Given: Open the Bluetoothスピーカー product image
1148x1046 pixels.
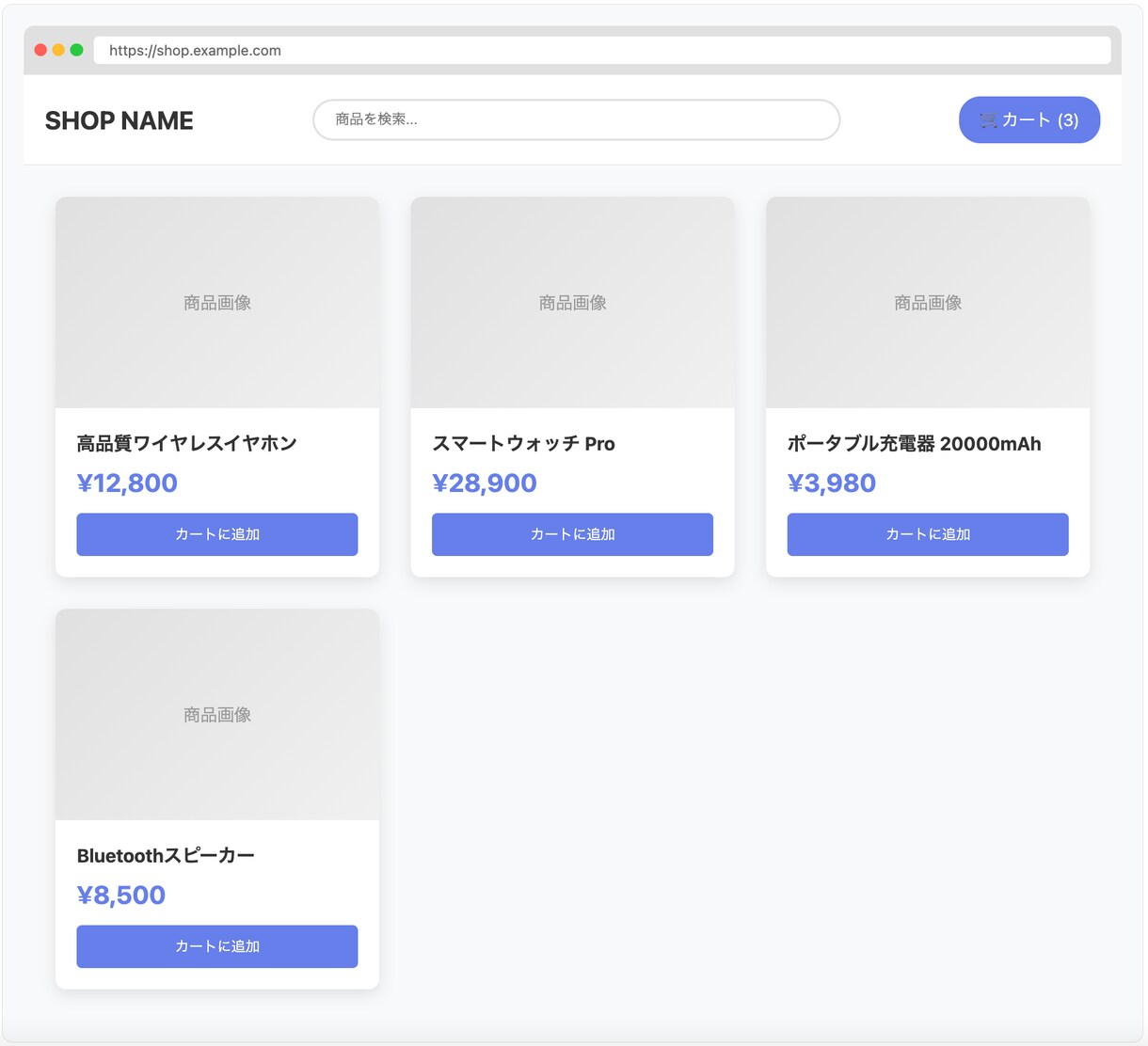Looking at the screenshot, I should [x=217, y=714].
